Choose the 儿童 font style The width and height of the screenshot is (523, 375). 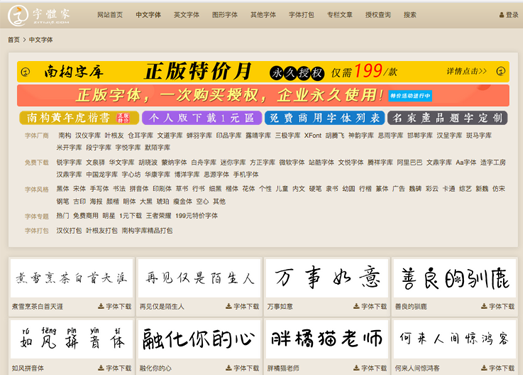(x=282, y=189)
